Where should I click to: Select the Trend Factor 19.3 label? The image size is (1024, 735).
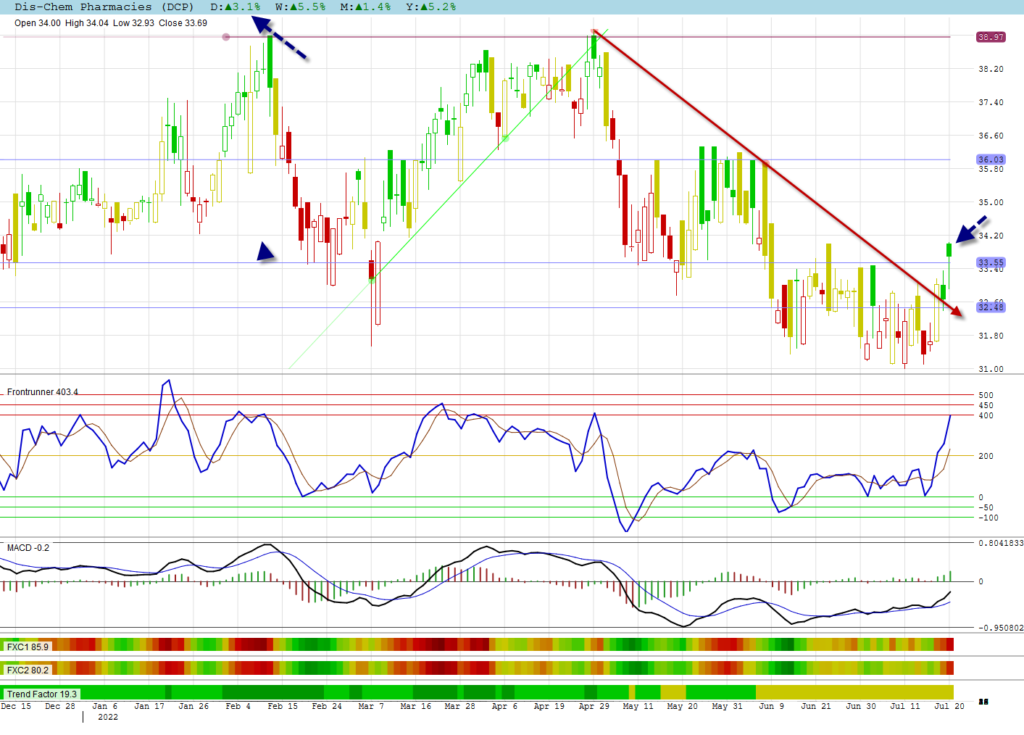(x=41, y=694)
